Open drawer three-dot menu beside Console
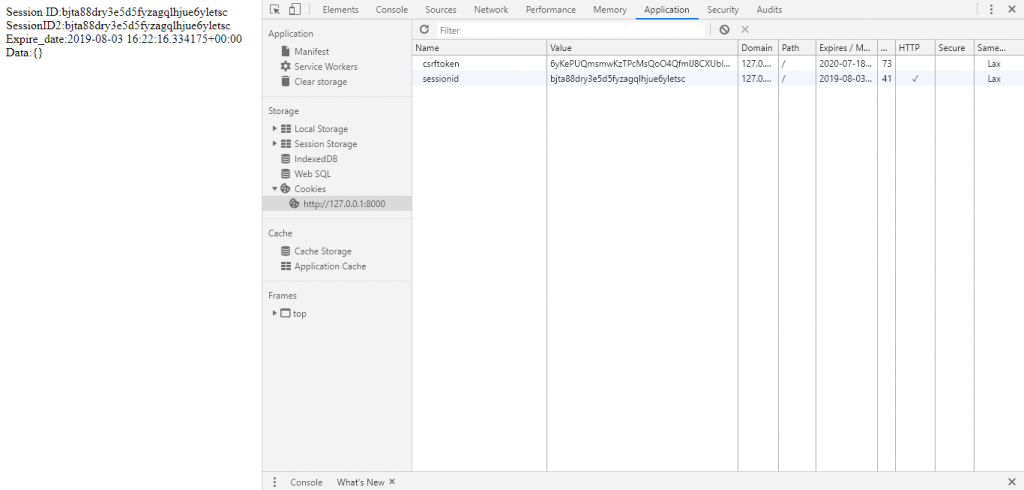The width and height of the screenshot is (1024, 490). [275, 482]
